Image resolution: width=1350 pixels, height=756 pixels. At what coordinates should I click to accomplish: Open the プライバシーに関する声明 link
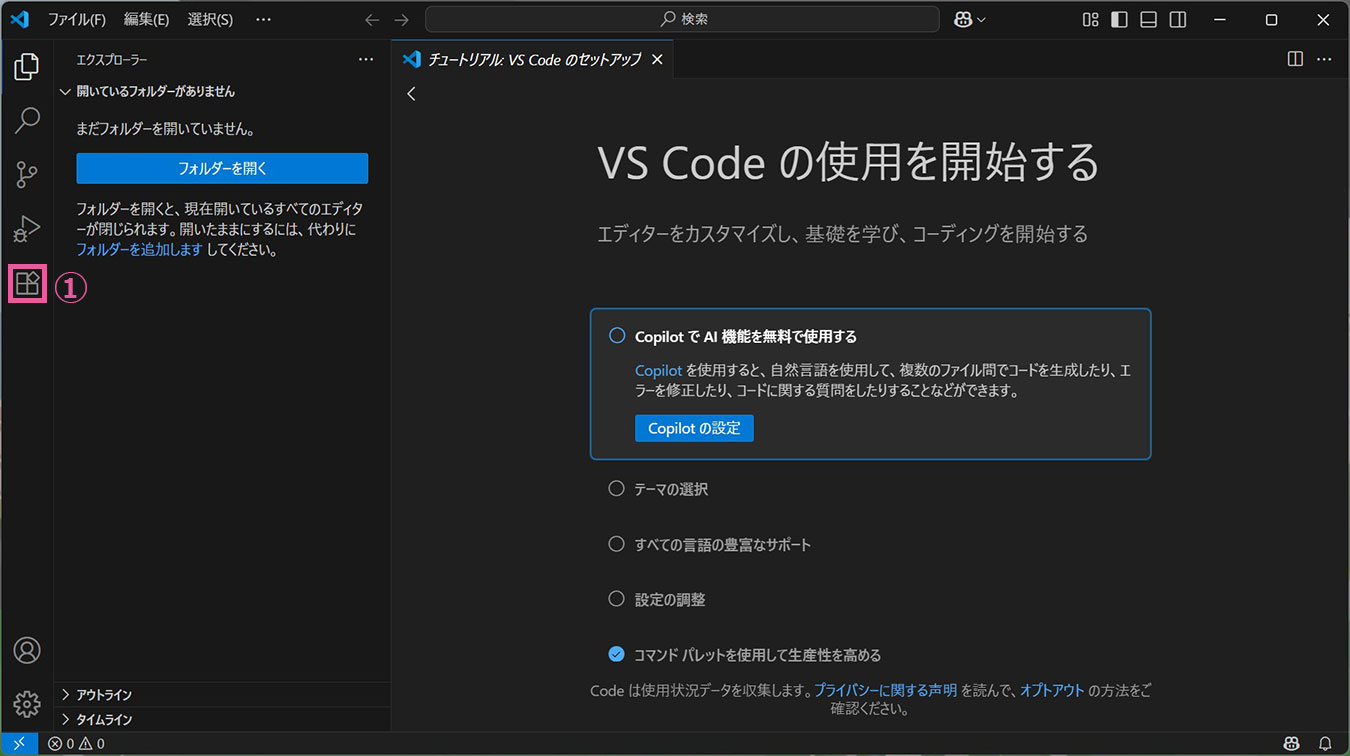tap(886, 690)
